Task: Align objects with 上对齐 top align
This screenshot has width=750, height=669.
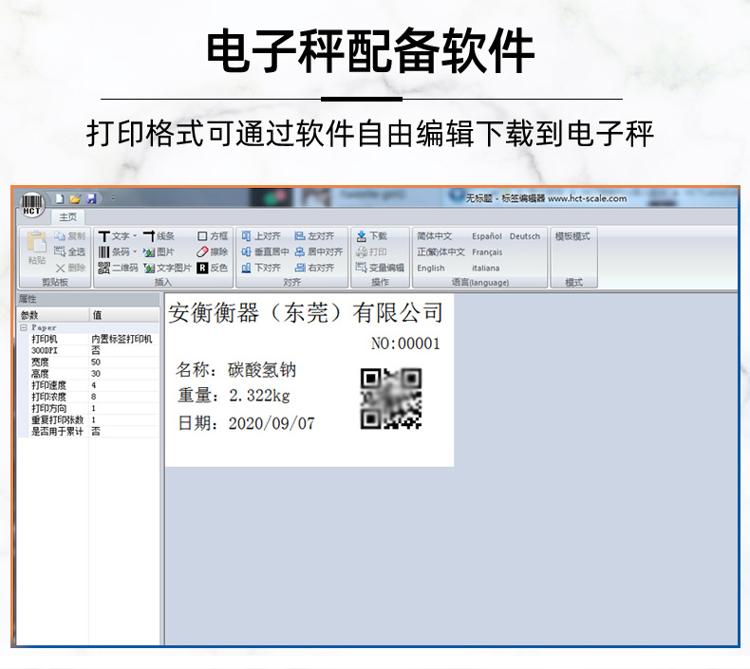Action: tap(261, 236)
